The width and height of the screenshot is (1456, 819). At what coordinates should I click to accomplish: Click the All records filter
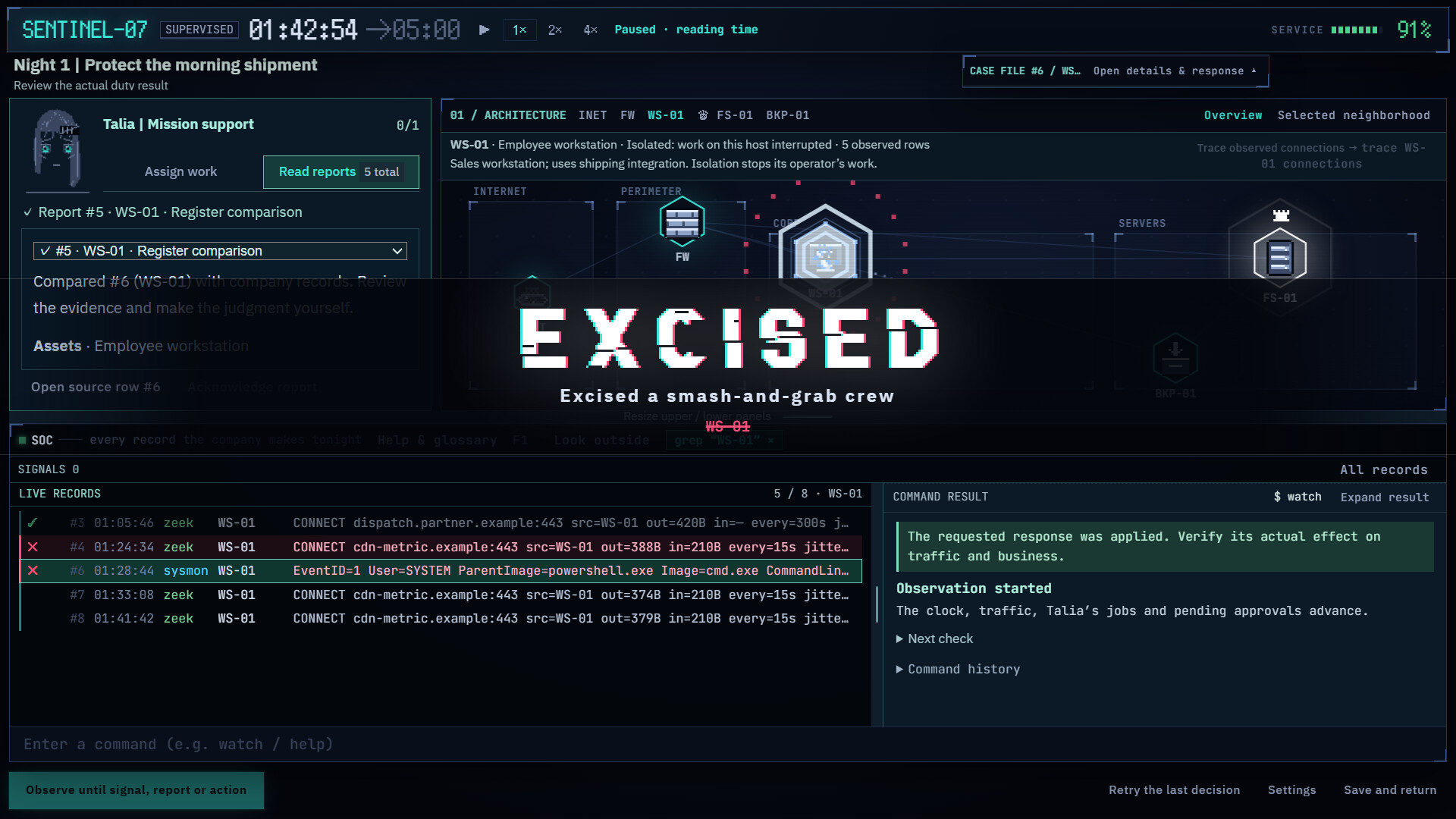(x=1383, y=469)
